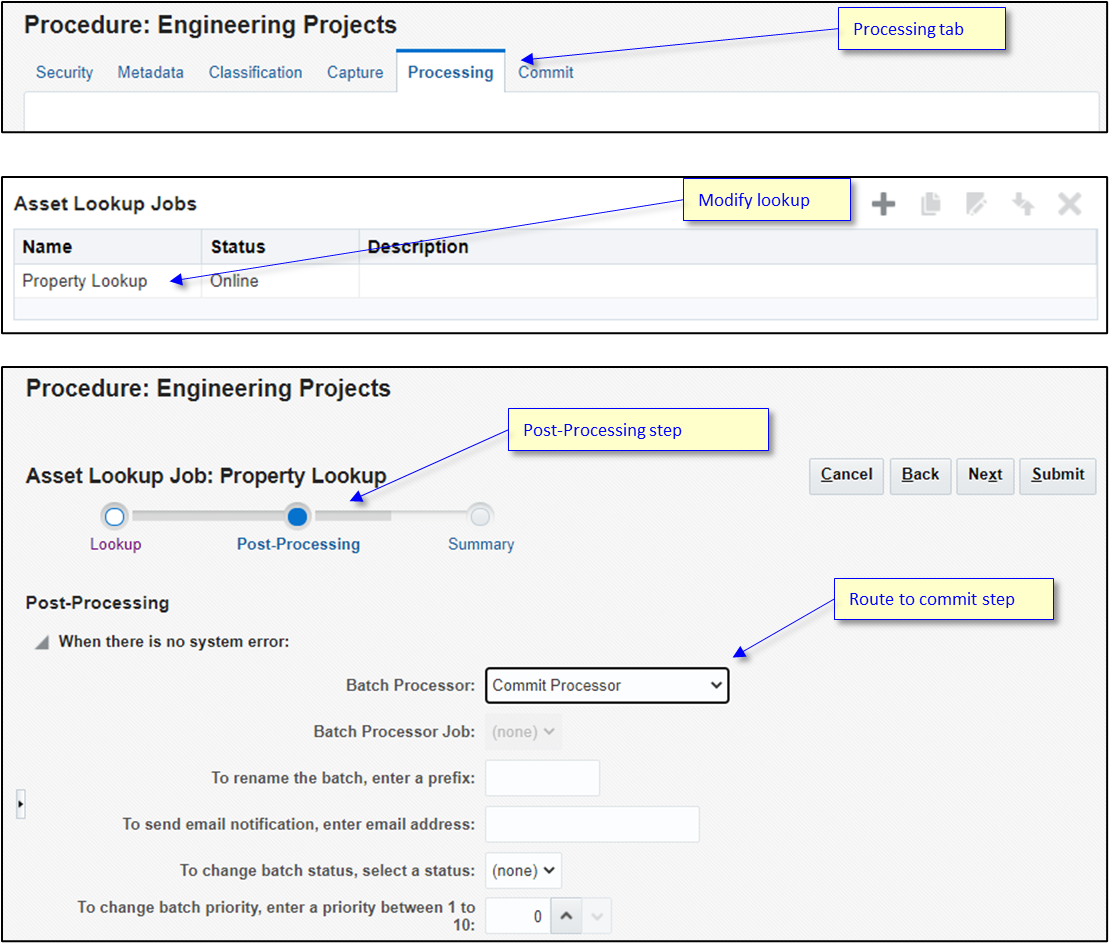Click the import arrows icon beside Delete
The image size is (1109, 943).
[x=1023, y=203]
